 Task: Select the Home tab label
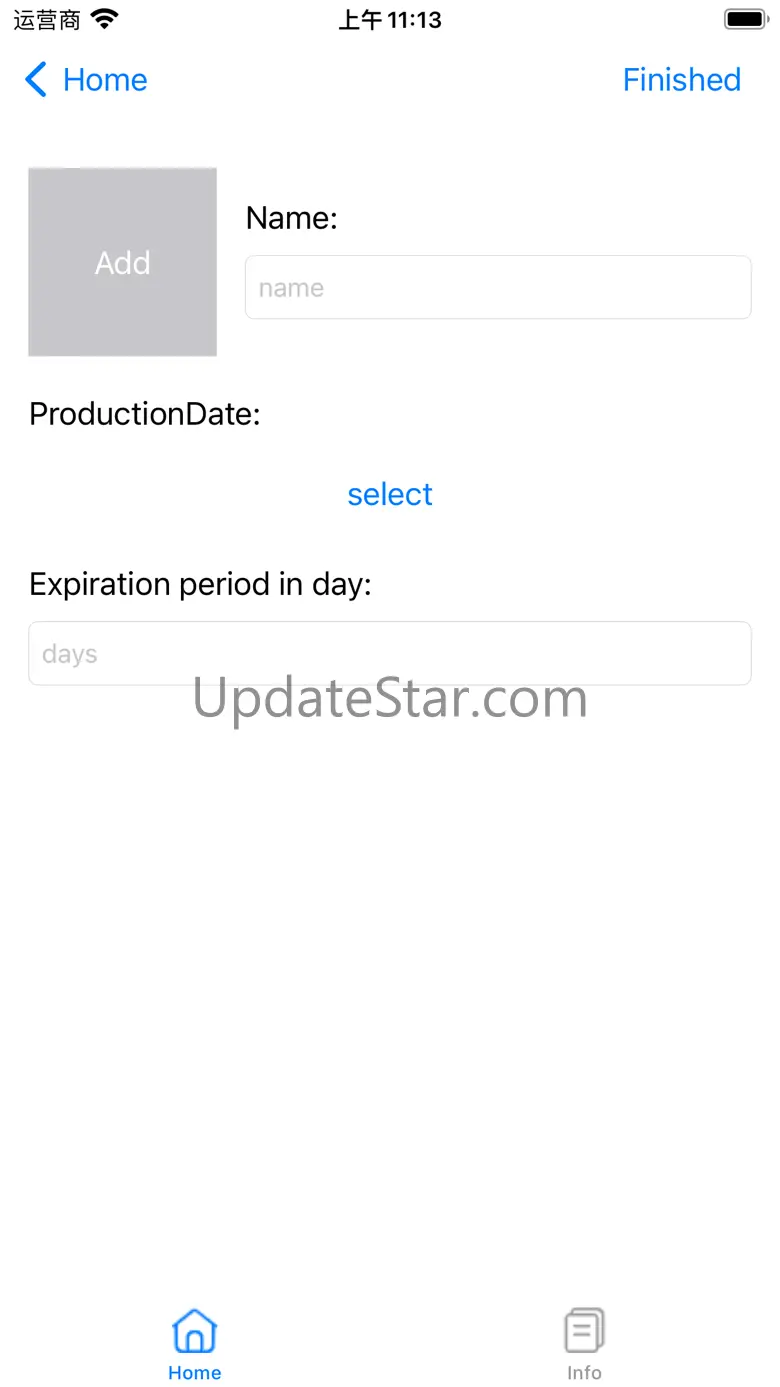coord(194,1373)
